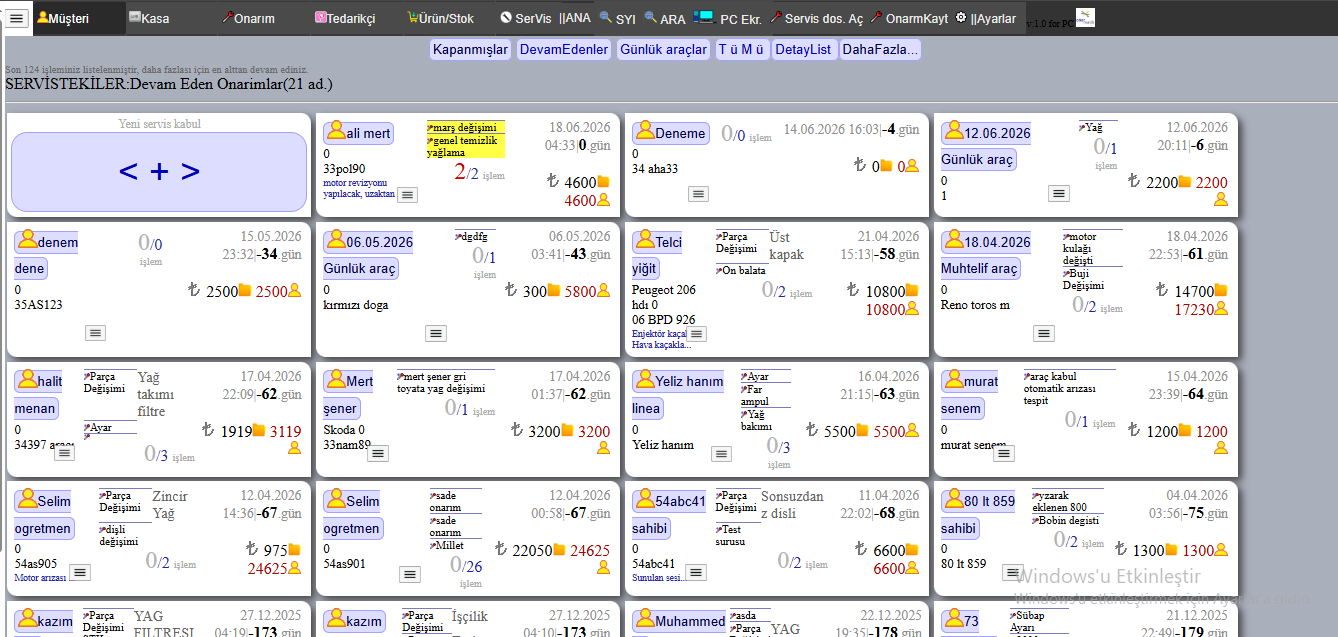Go to the Onarım section

point(247,18)
